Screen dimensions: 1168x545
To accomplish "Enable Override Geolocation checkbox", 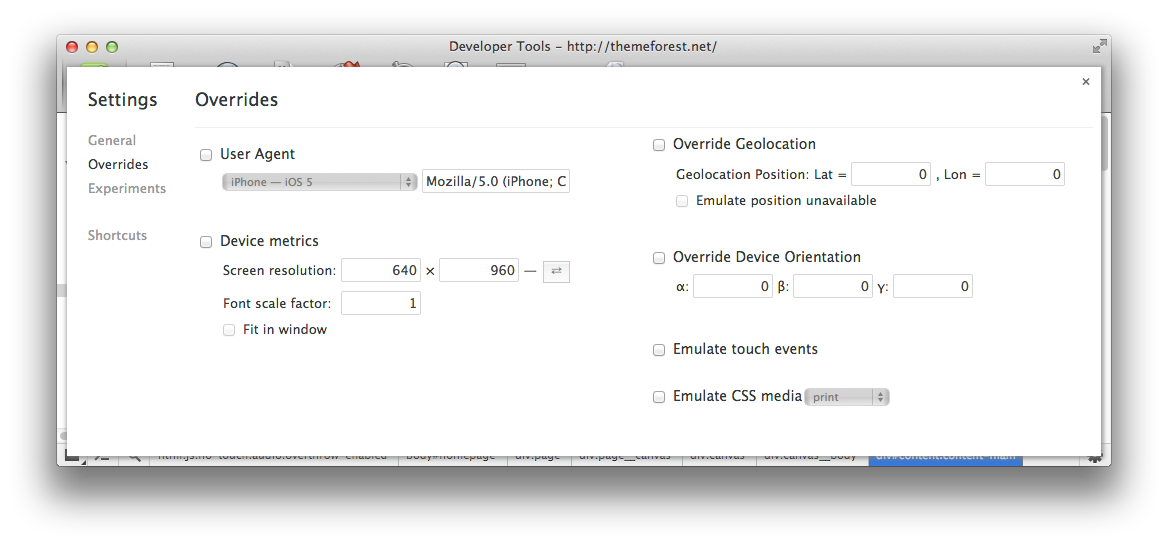I will coord(658,145).
